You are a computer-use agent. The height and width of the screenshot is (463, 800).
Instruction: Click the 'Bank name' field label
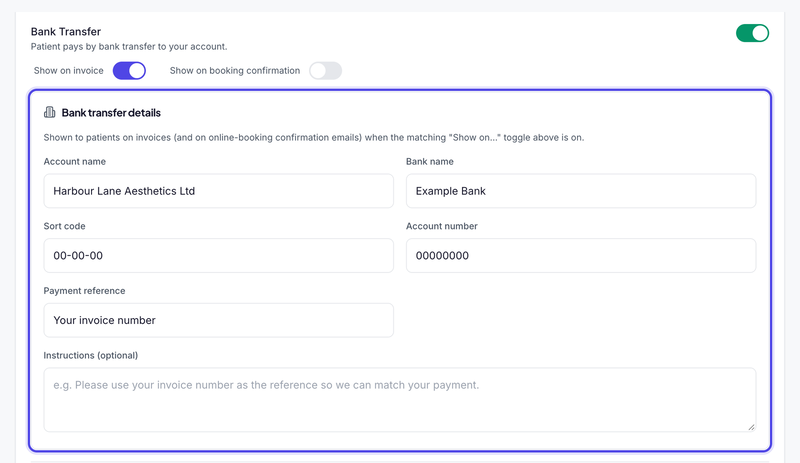(x=430, y=161)
